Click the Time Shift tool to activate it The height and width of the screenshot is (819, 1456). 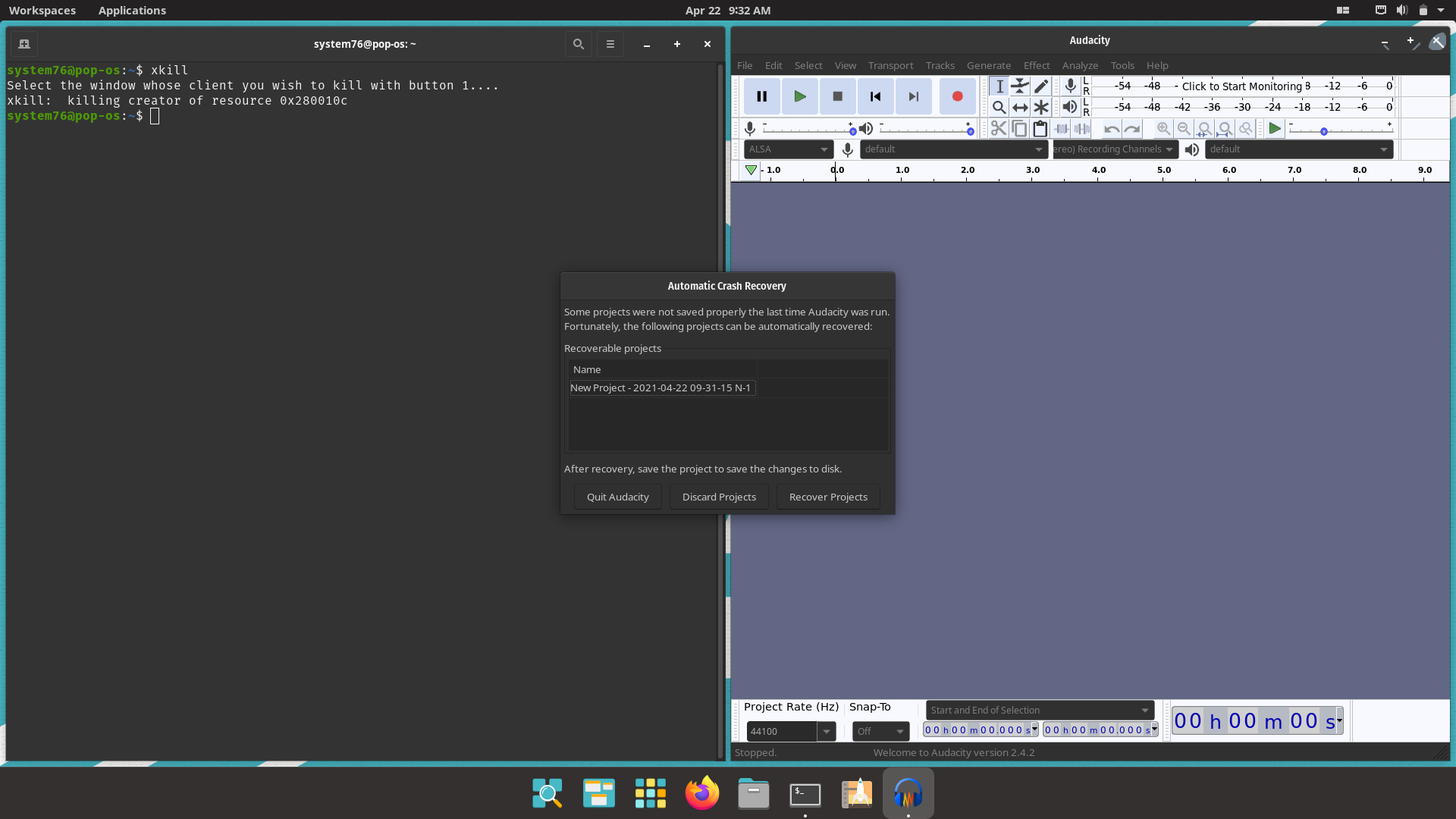coord(1019,107)
